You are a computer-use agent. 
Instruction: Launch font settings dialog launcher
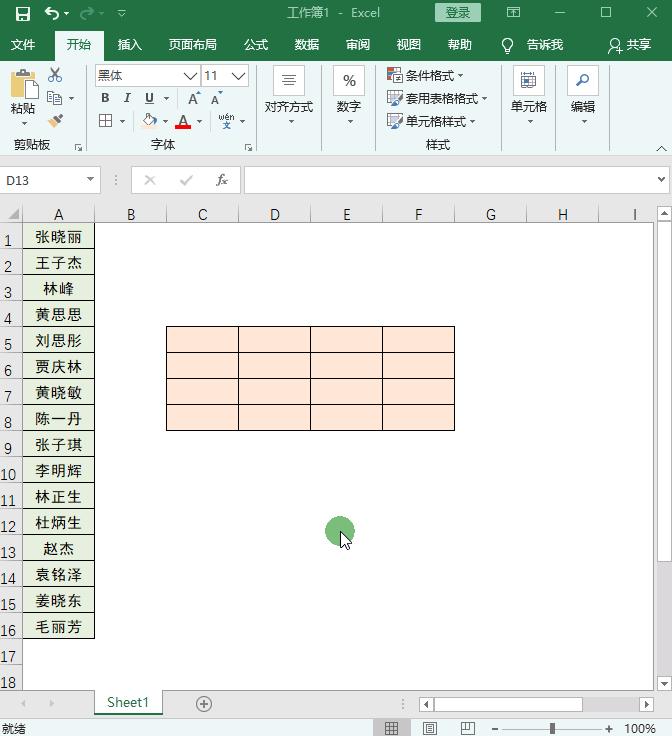248,147
